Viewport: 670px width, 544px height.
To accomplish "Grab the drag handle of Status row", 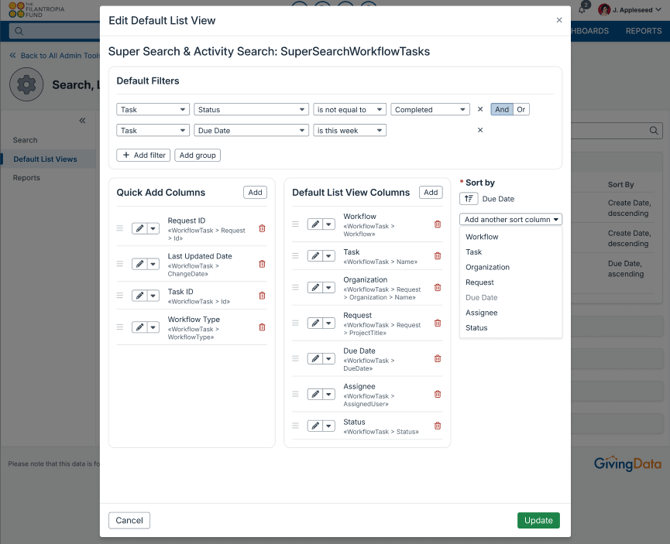I will 295,426.
